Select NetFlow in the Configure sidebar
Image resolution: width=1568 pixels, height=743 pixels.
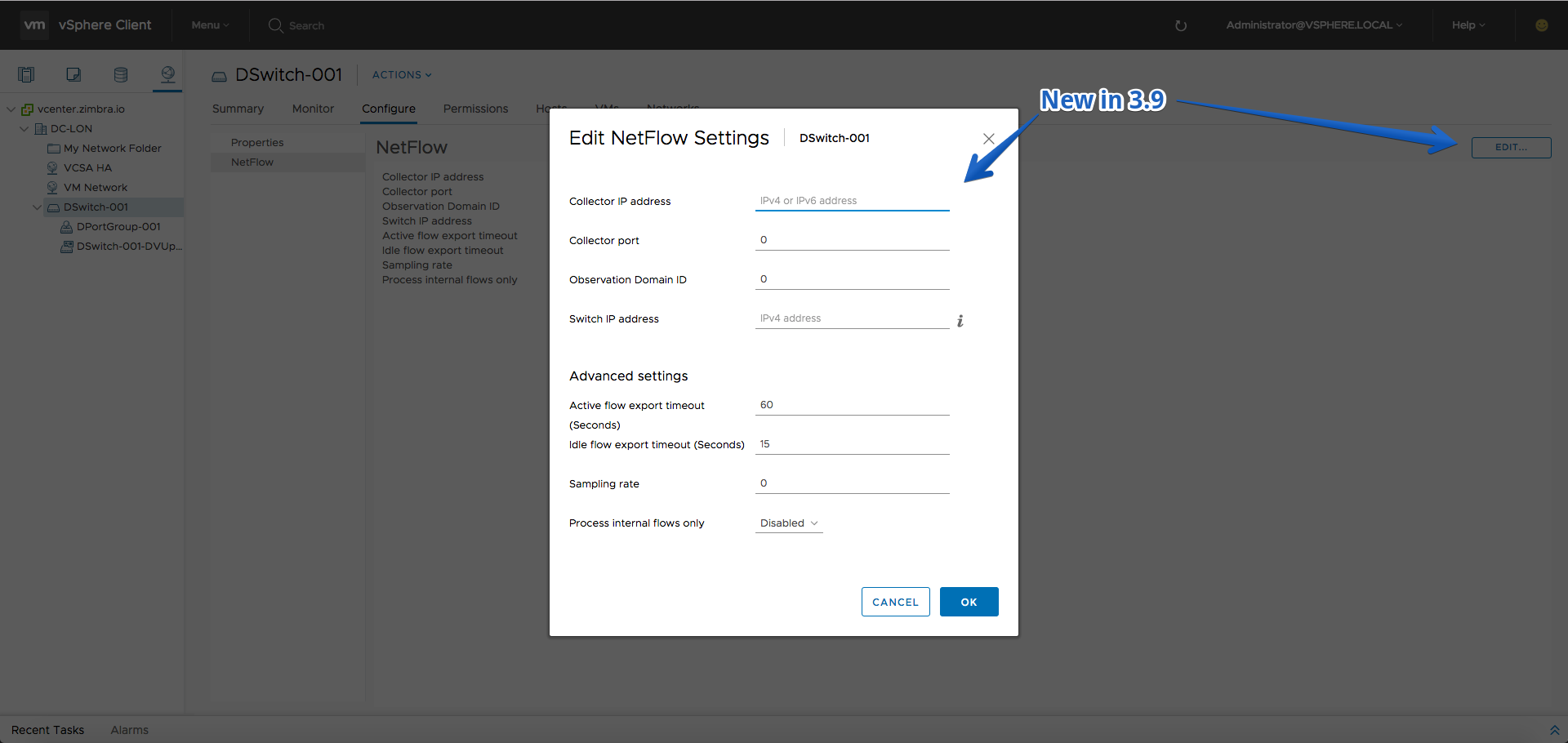(287, 162)
